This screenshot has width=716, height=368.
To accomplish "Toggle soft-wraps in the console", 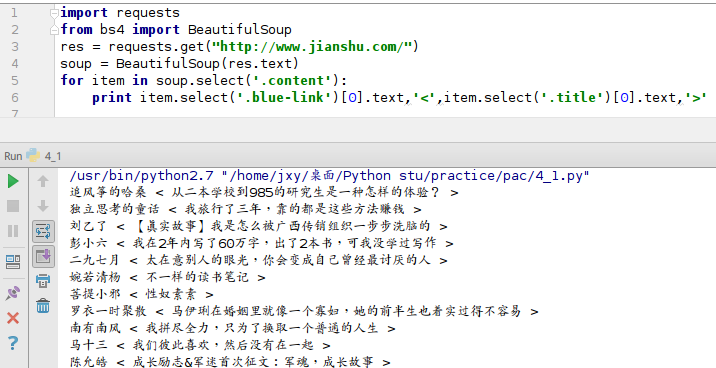I will tap(43, 231).
